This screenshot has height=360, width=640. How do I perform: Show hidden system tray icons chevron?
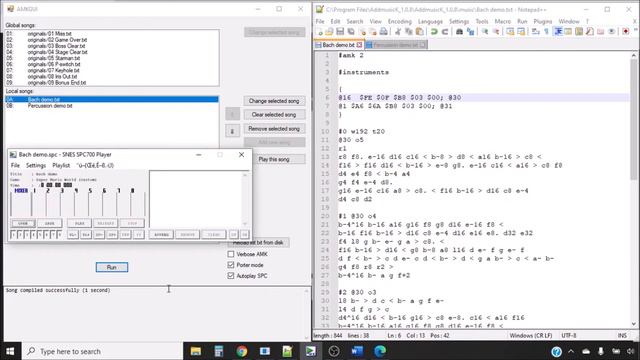pyautogui.click(x=571, y=351)
